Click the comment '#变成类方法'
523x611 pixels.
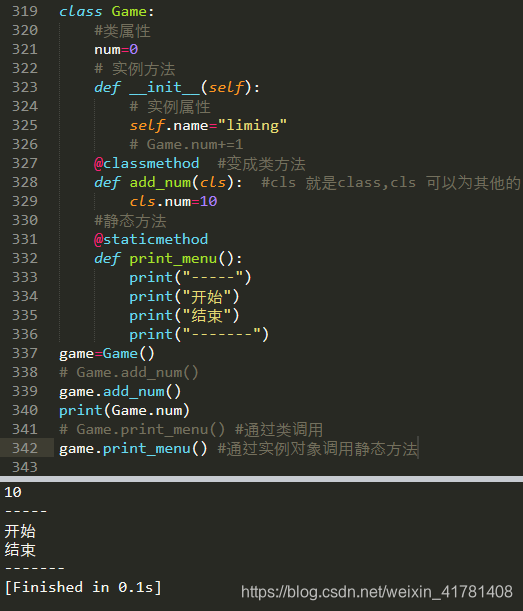coord(261,164)
